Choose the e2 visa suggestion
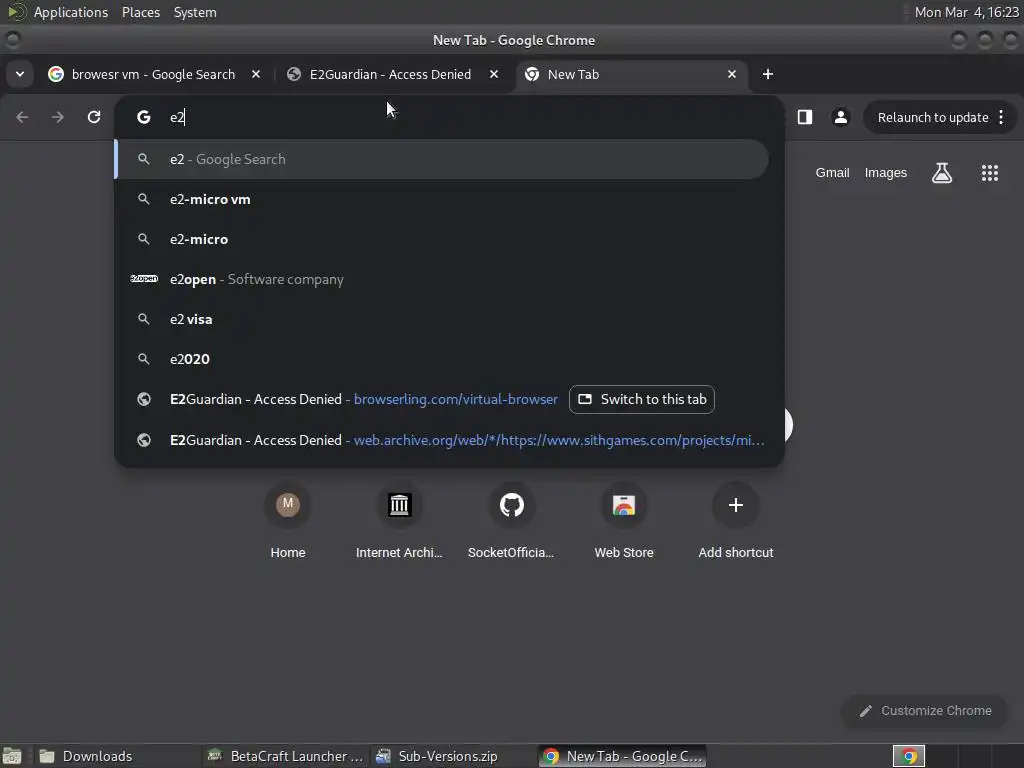1024x768 pixels. pyautogui.click(x=441, y=319)
